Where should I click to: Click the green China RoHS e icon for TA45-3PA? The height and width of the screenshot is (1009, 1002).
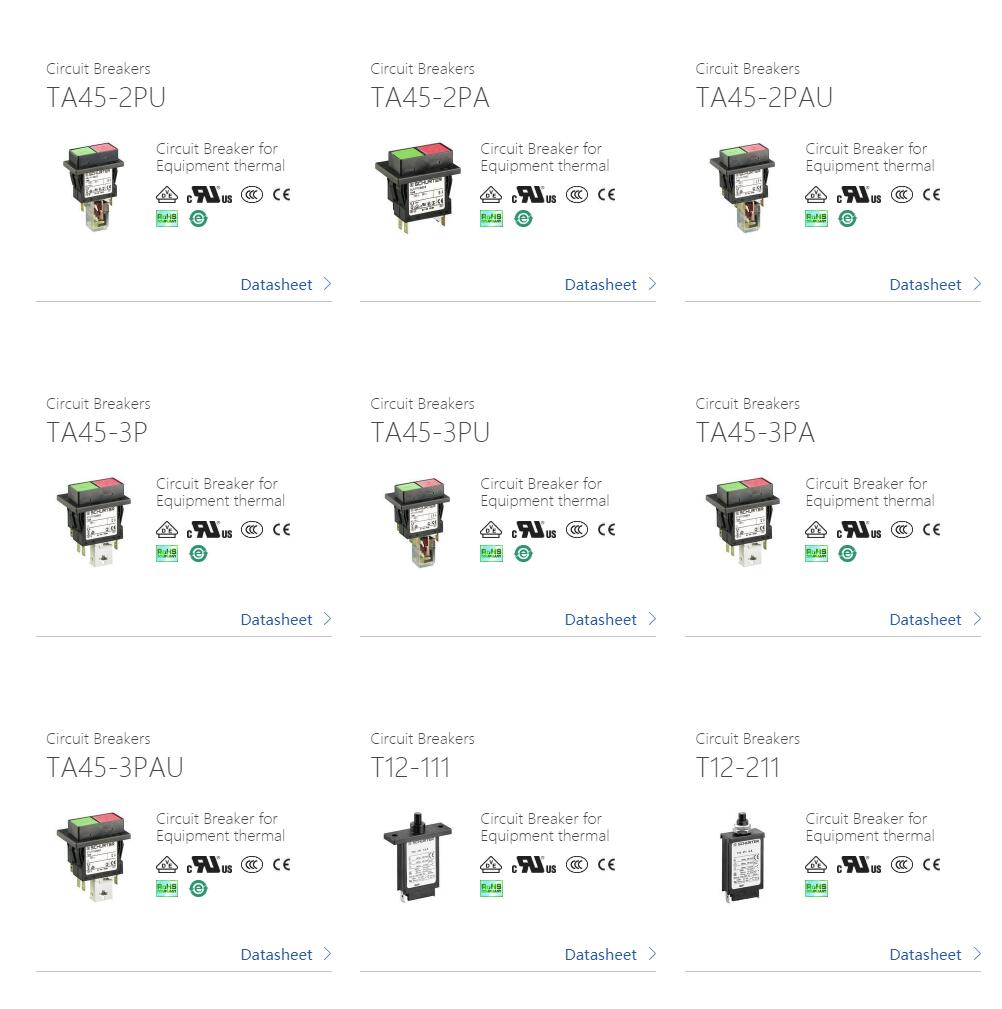[x=848, y=553]
